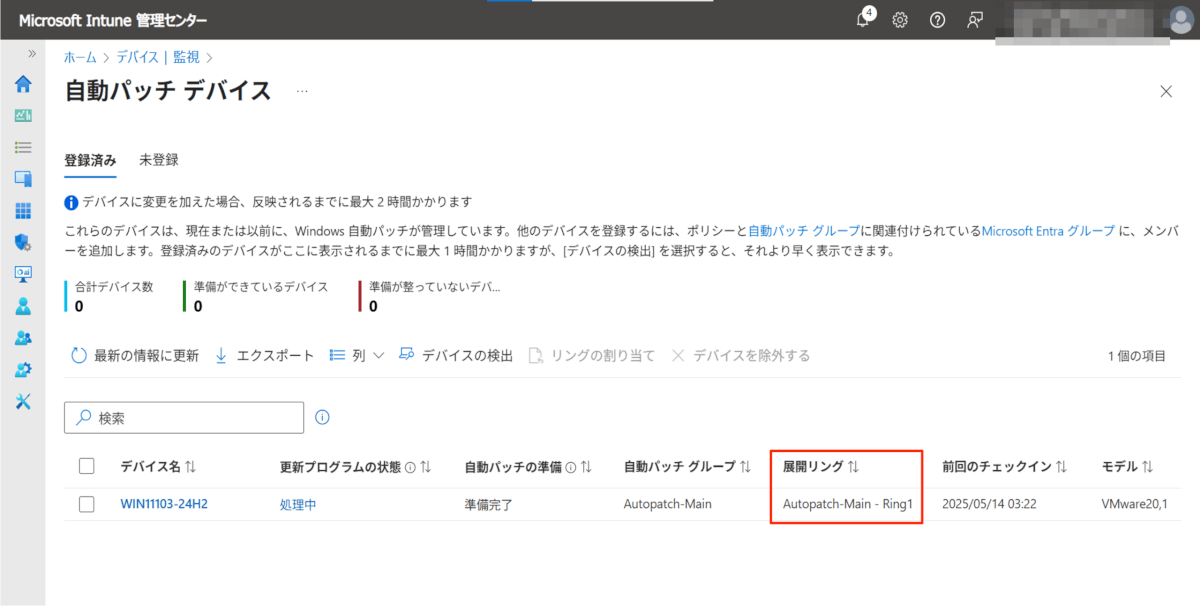Open the feedback icon in header
The image size is (1200, 606).
tap(975, 20)
